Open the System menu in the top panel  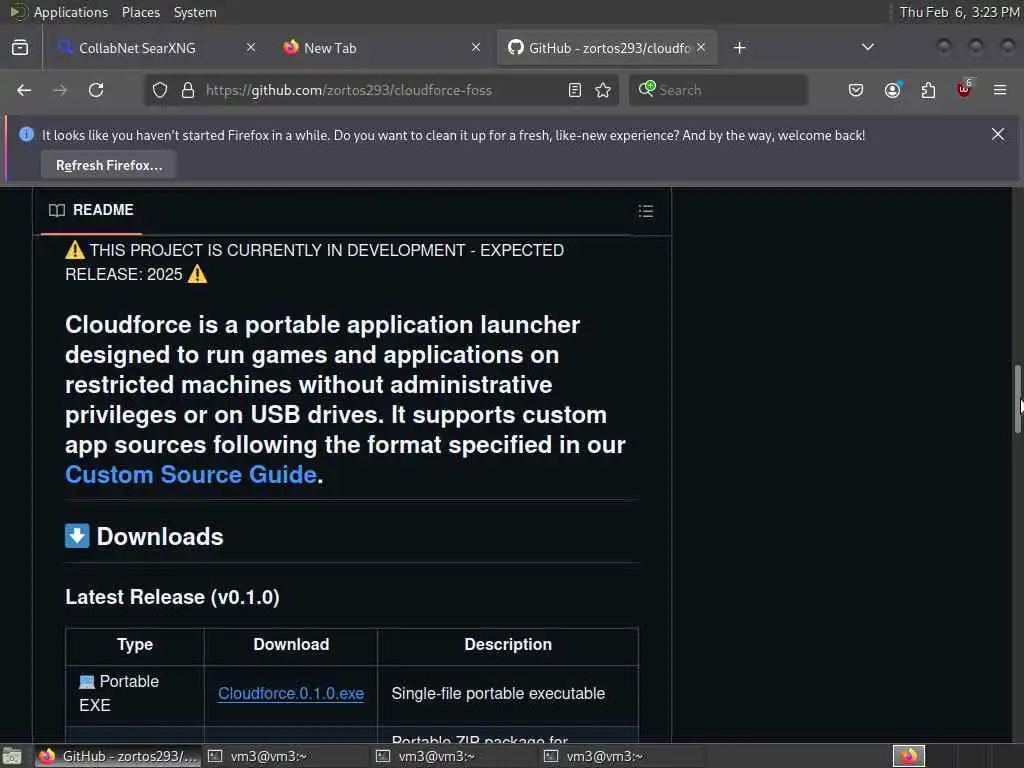pyautogui.click(x=195, y=12)
